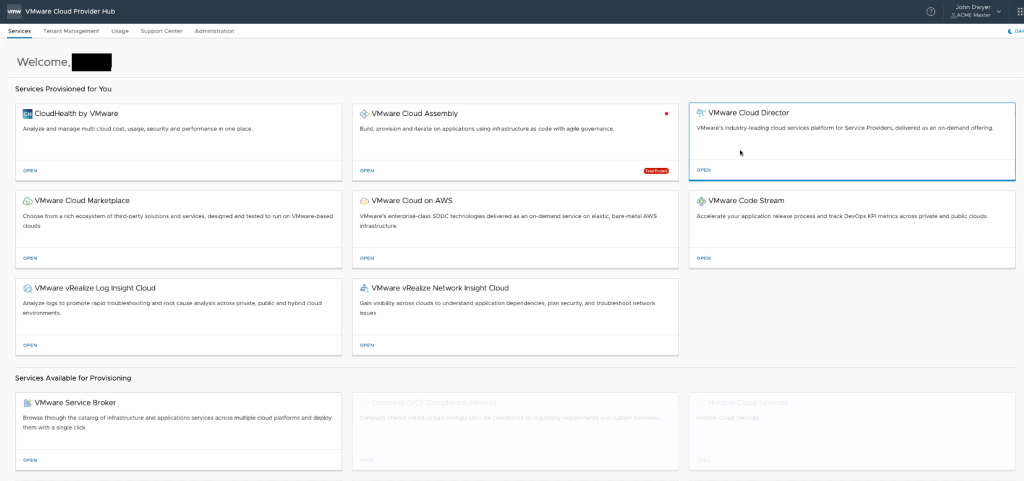Screen dimensions: 1024x481
Task: Open CloudHealth by VMware service
Action: point(30,170)
